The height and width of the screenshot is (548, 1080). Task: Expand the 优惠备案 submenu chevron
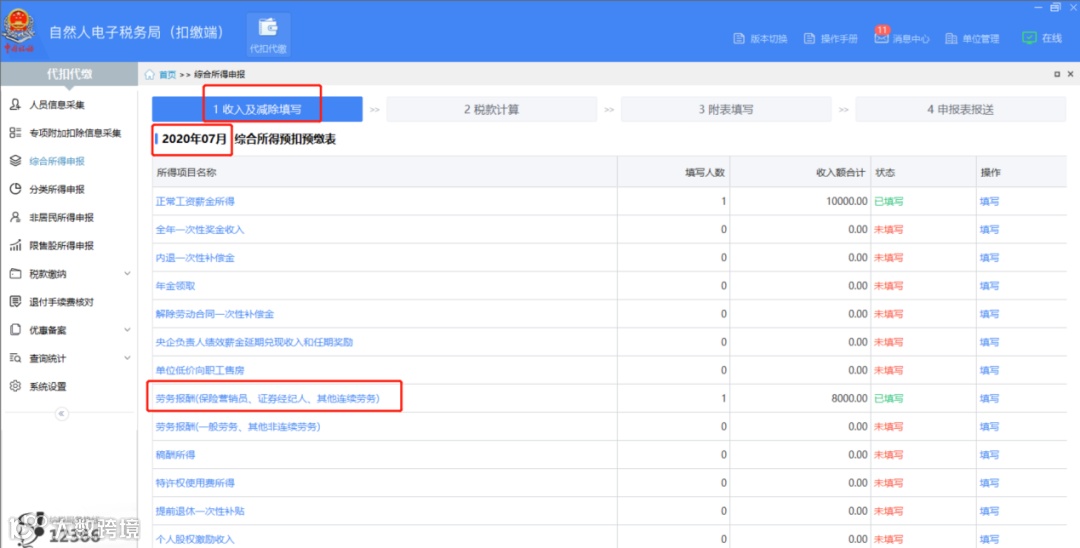[x=127, y=330]
